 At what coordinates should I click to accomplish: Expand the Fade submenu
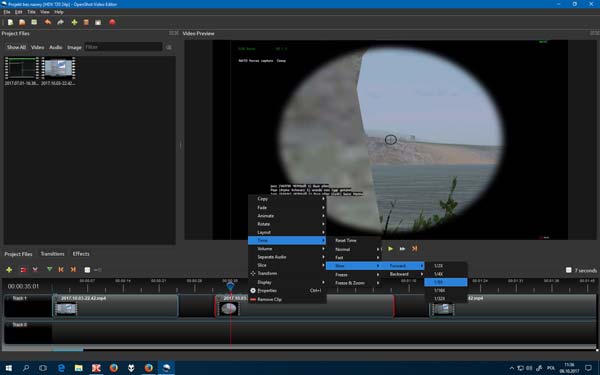(287, 207)
